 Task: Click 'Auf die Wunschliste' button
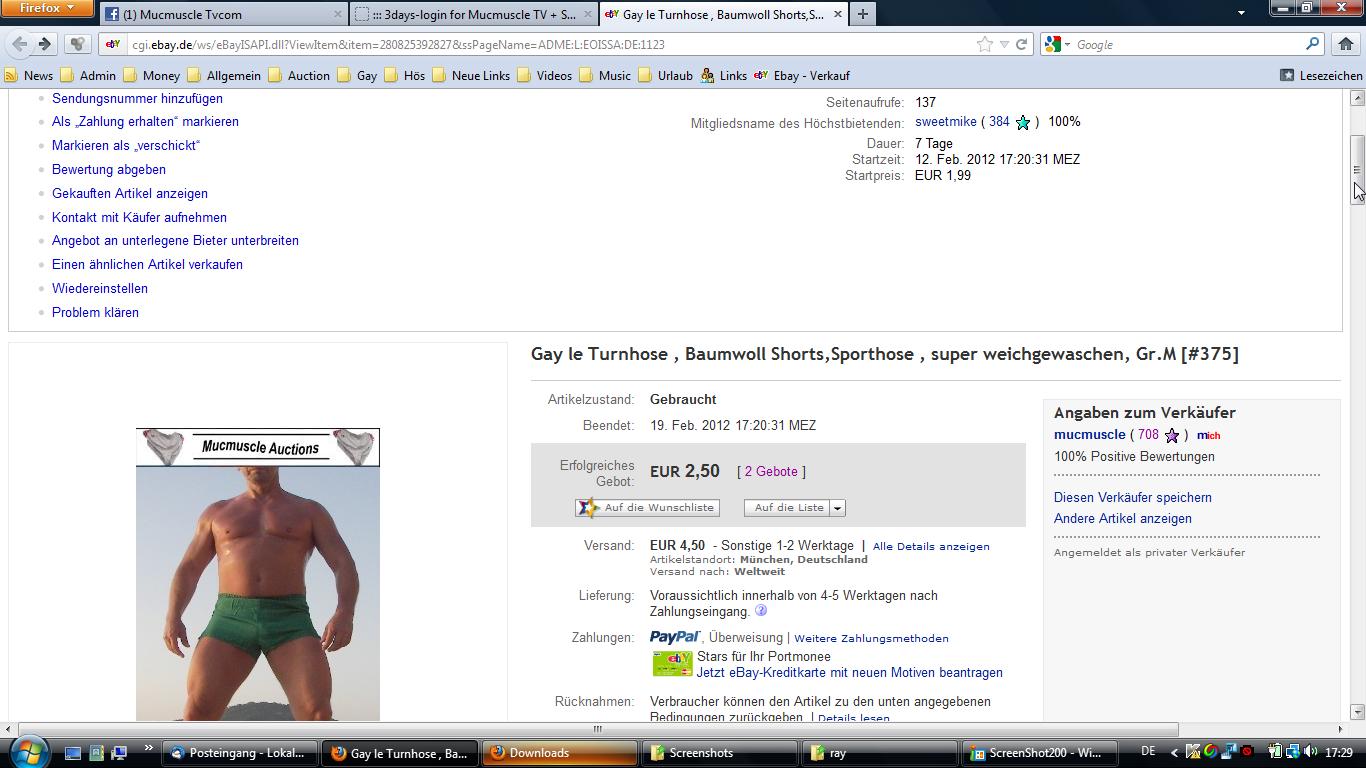pyautogui.click(x=648, y=508)
